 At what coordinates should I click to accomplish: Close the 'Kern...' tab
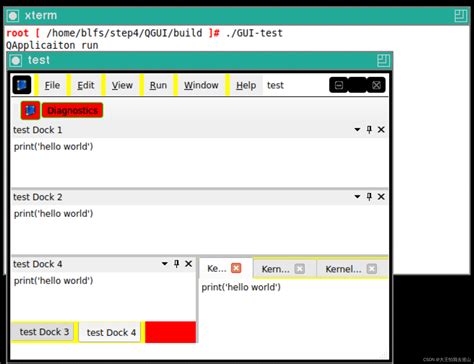point(300,269)
